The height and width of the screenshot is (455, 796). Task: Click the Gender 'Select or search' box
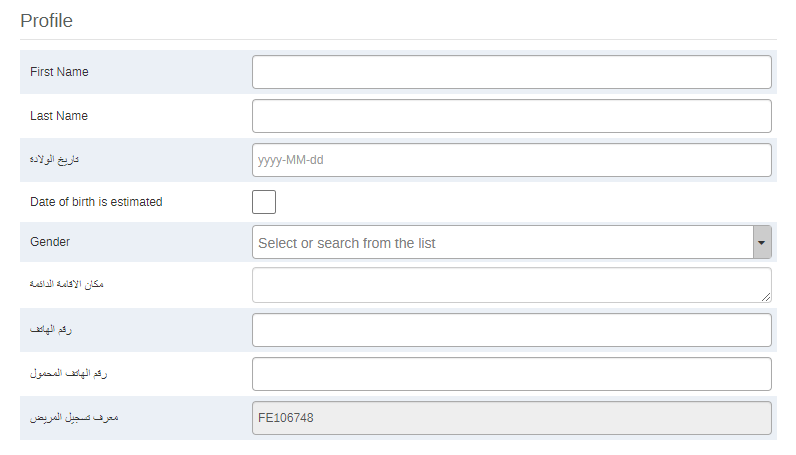(502, 243)
